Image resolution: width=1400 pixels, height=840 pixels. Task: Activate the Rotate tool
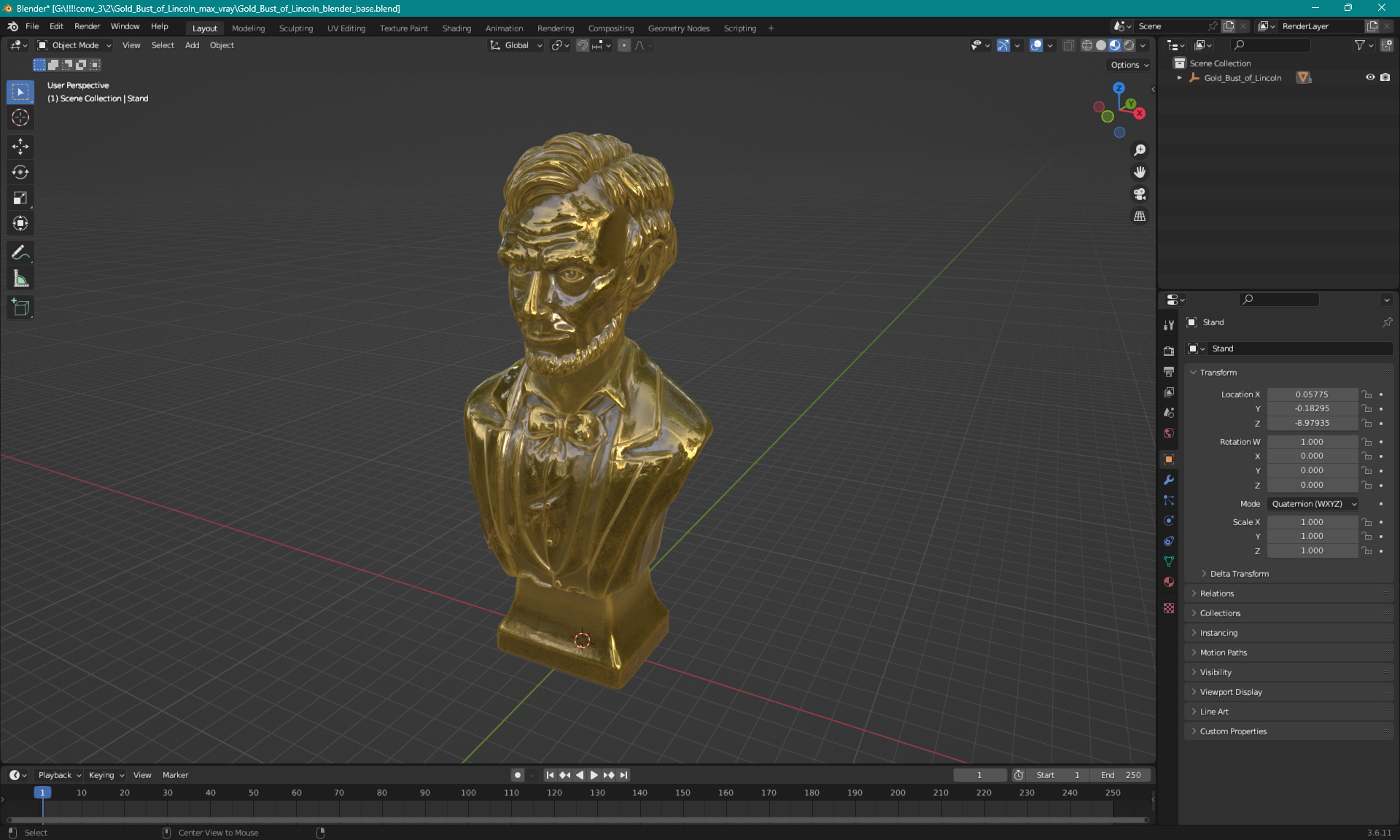click(x=20, y=172)
